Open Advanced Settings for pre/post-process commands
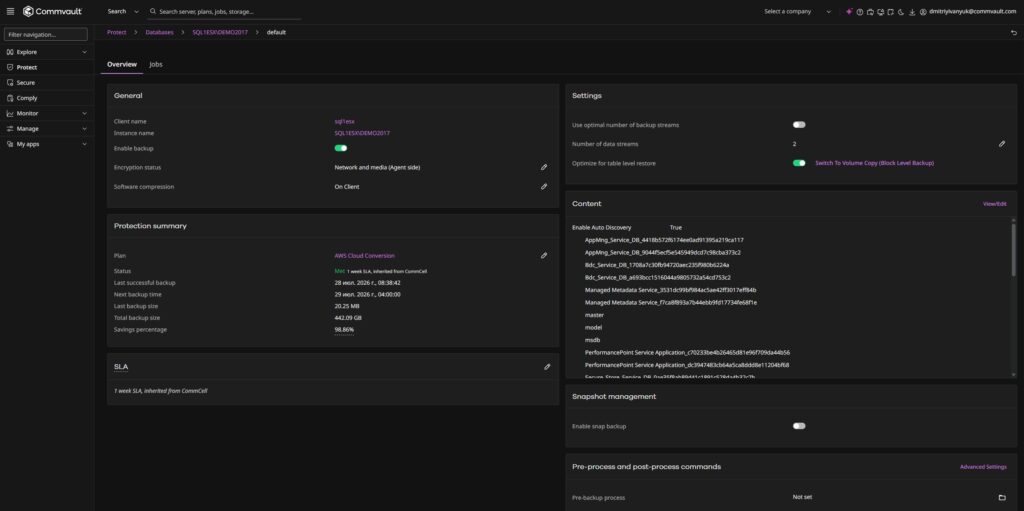Viewport: 1024px width, 511px height. click(983, 467)
